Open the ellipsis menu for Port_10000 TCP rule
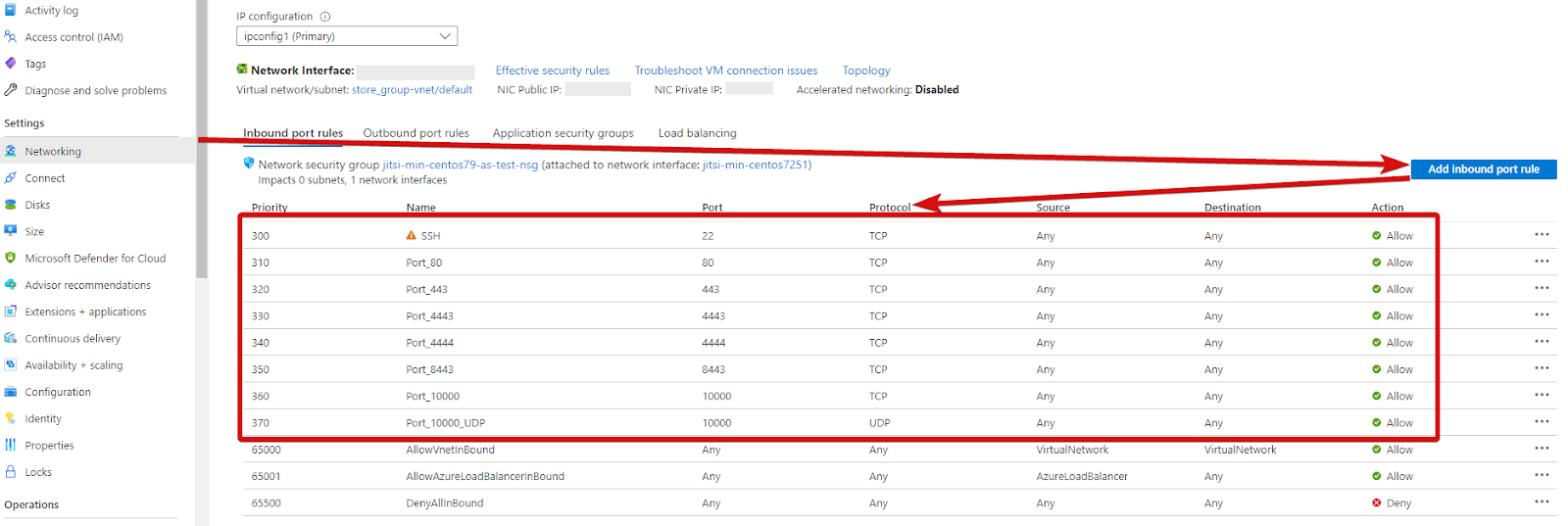1568x526 pixels. point(1542,395)
